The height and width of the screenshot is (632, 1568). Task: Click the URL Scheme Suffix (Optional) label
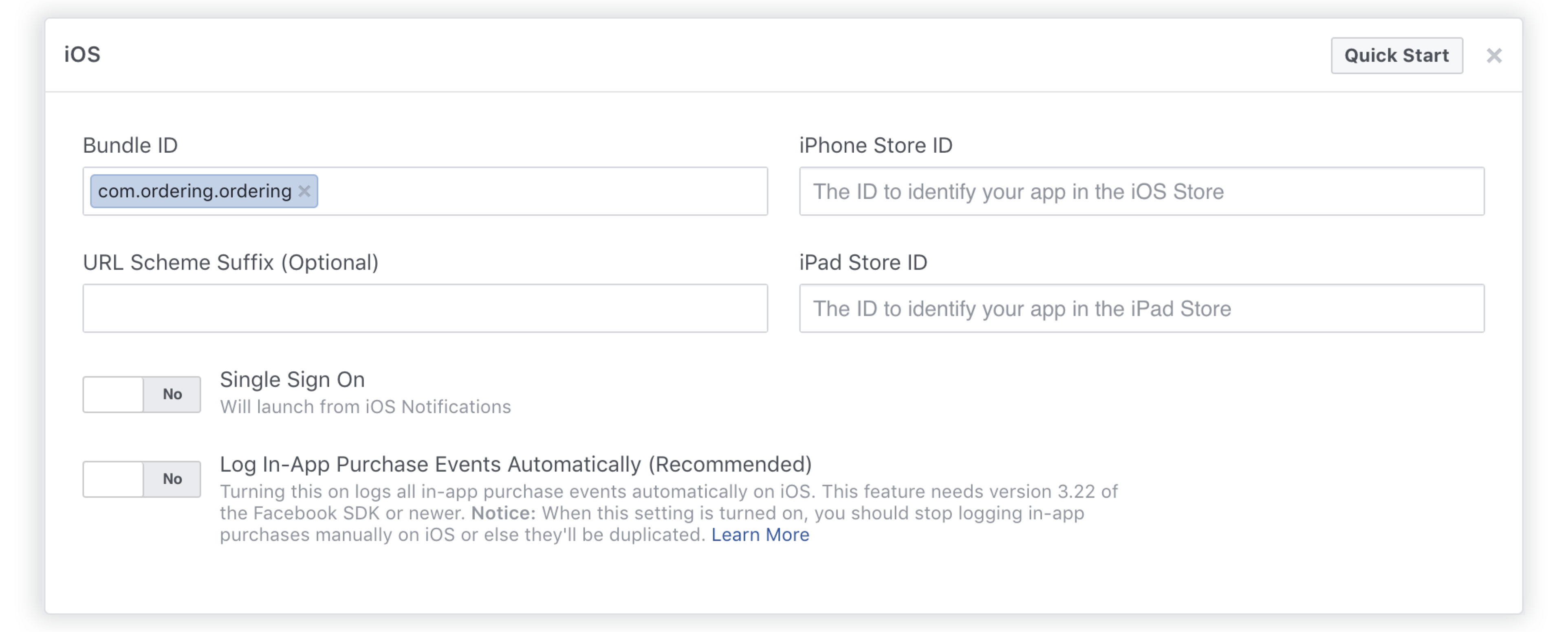click(x=231, y=262)
